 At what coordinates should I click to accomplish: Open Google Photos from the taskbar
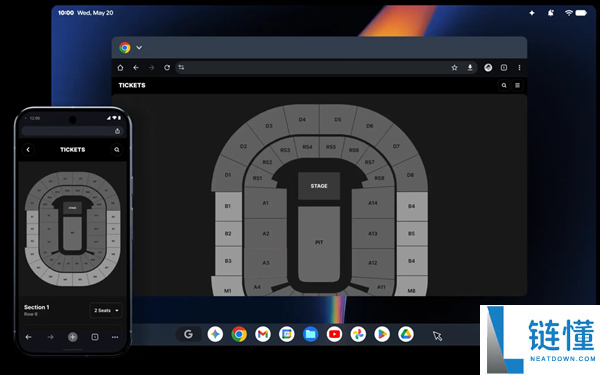pos(358,334)
